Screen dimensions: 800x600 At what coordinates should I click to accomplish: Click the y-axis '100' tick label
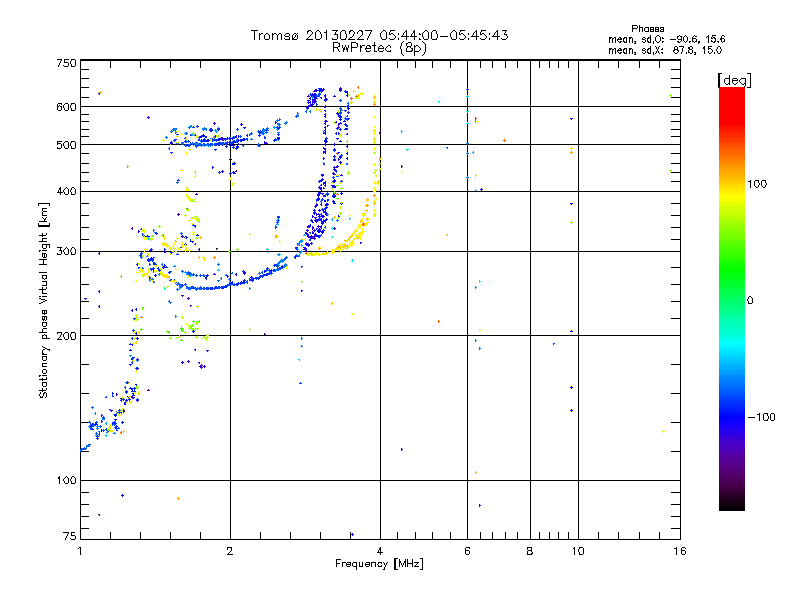[x=67, y=480]
